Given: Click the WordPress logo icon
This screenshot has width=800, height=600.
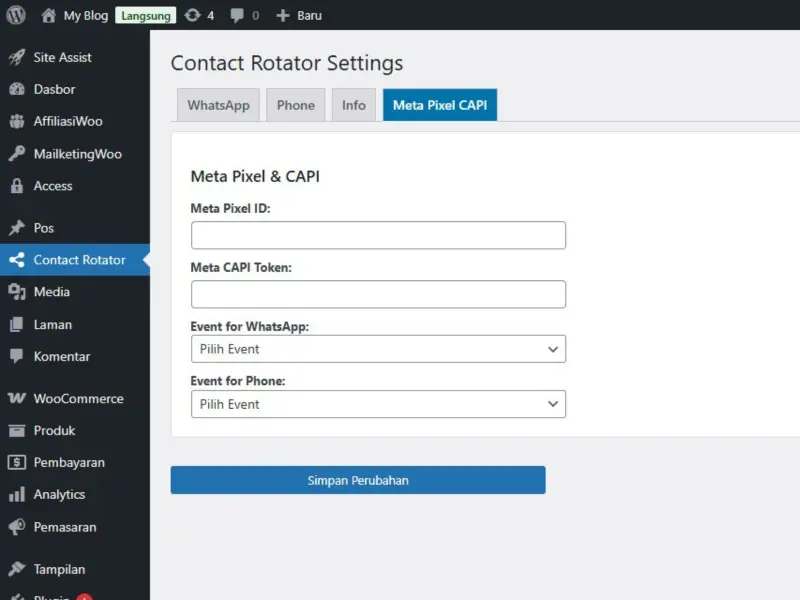Looking at the screenshot, I should 16,15.
